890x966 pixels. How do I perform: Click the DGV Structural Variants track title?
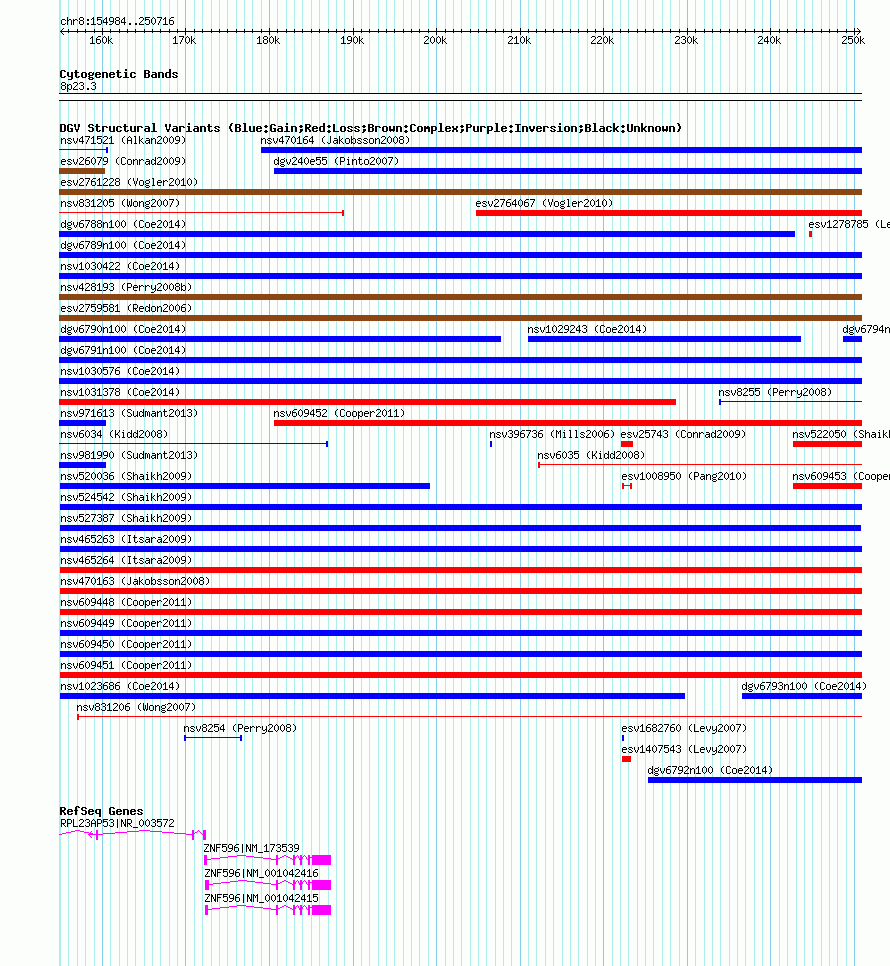(x=371, y=128)
